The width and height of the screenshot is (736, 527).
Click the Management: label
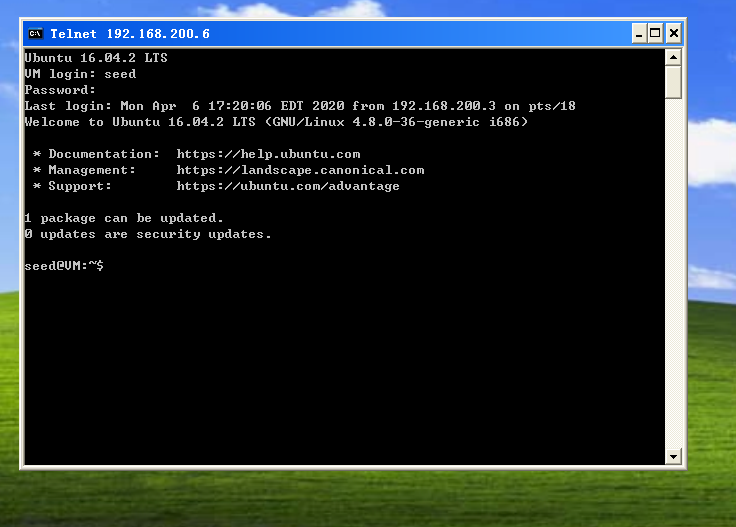92,170
